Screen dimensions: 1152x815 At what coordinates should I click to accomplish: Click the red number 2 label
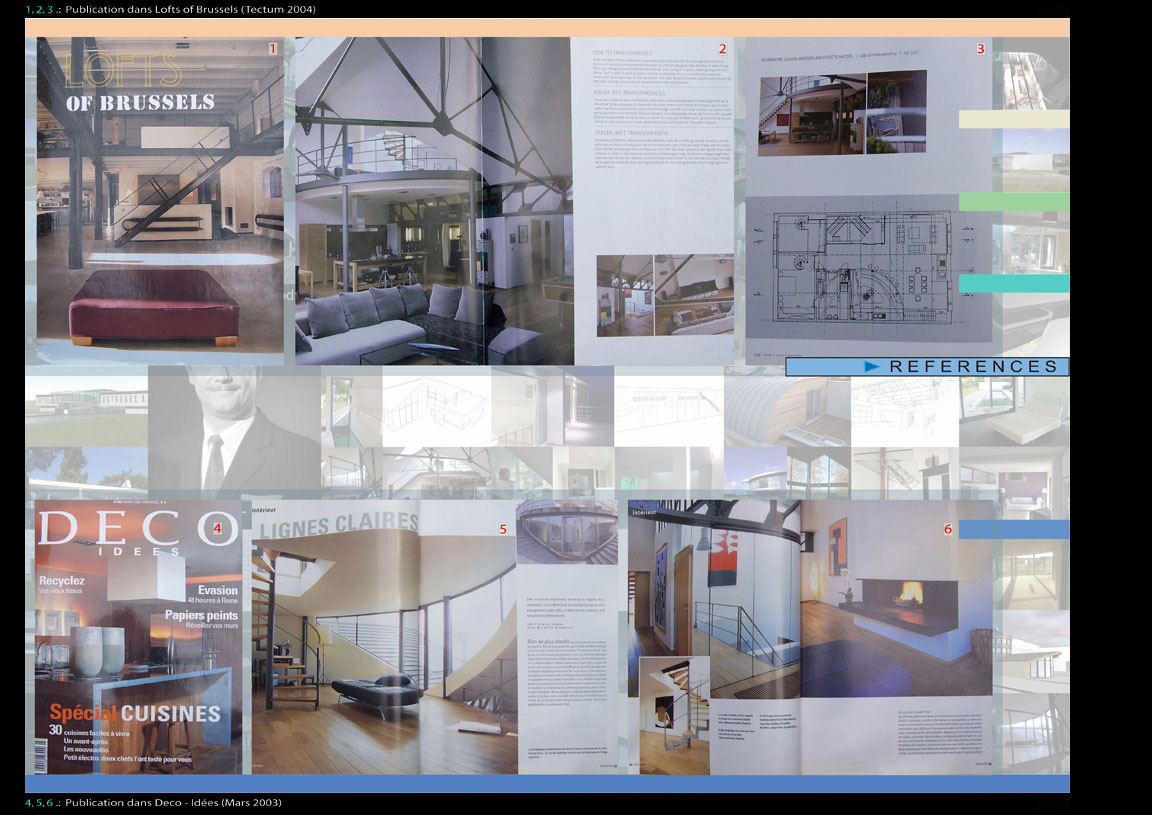(722, 49)
